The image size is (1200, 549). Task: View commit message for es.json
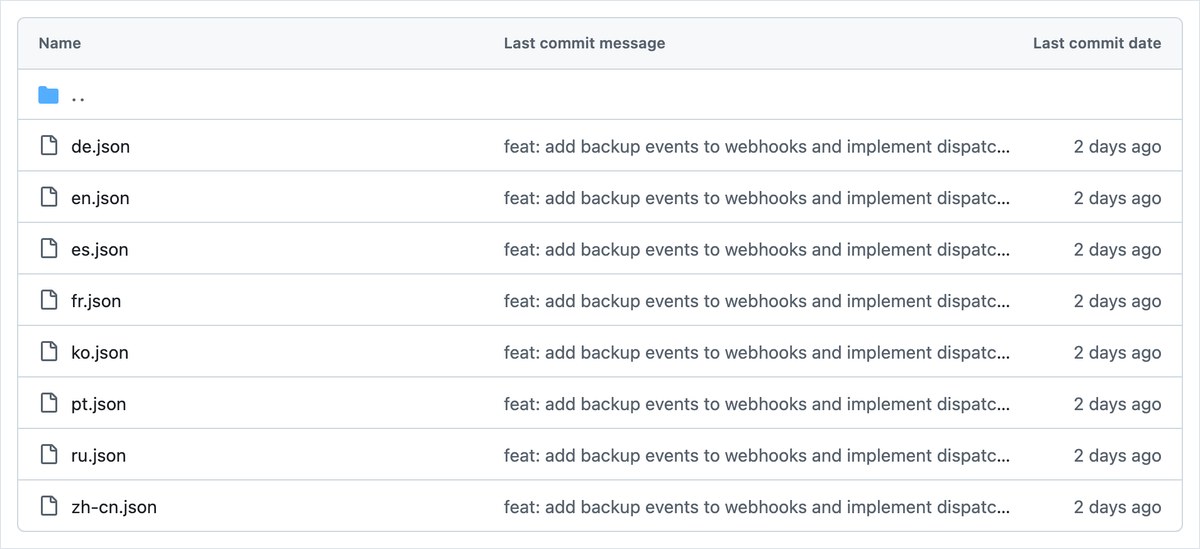click(757, 250)
